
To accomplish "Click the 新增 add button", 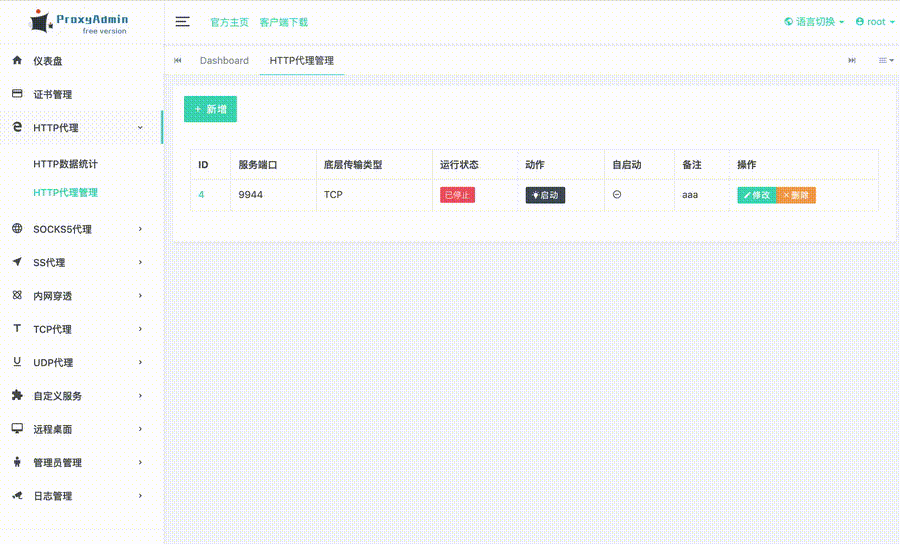I will coord(210,109).
